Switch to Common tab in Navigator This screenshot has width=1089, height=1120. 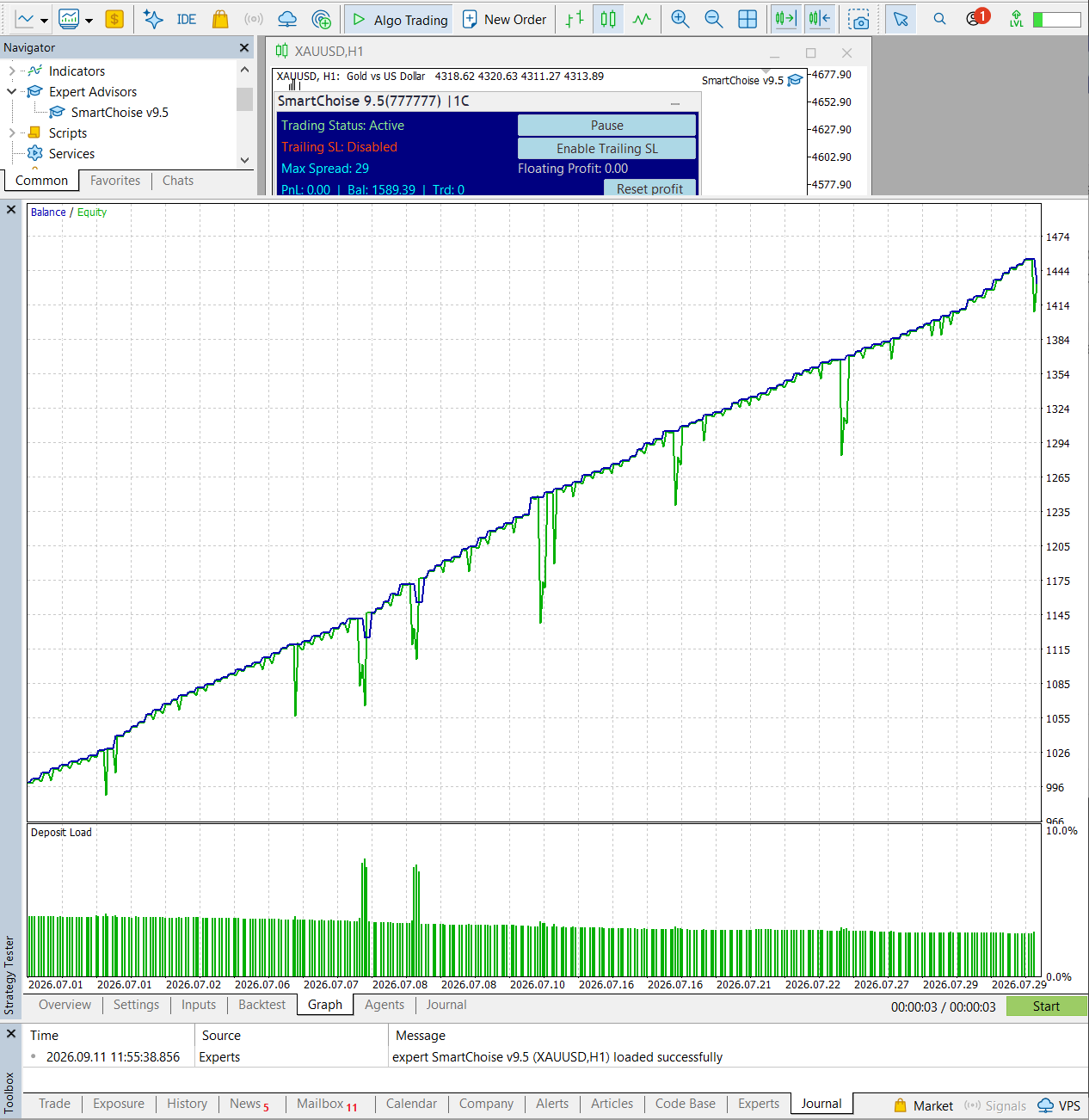coord(41,181)
